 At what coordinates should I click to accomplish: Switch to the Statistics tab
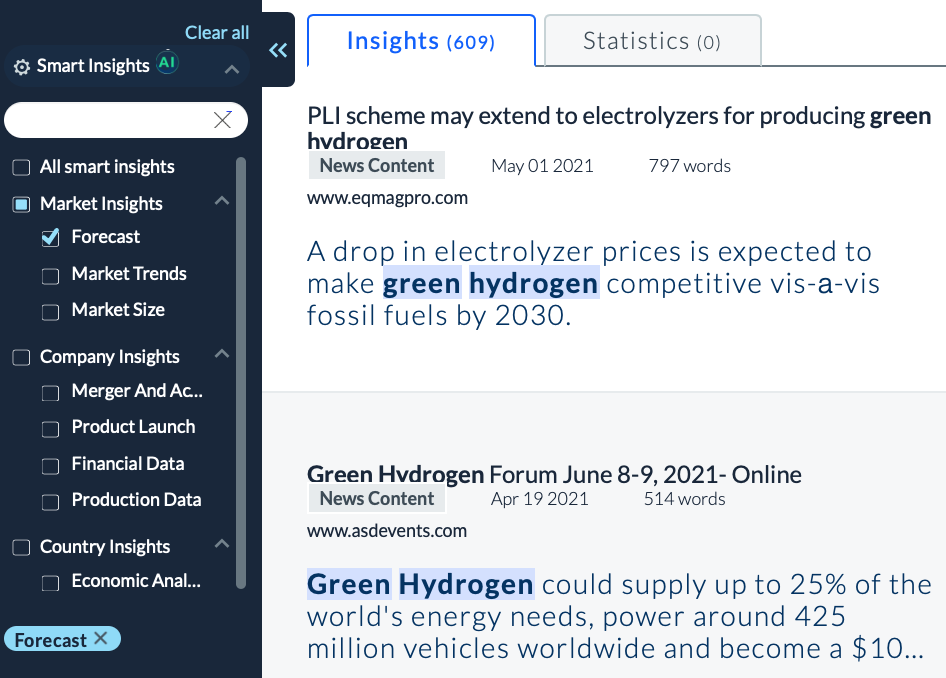click(x=651, y=41)
